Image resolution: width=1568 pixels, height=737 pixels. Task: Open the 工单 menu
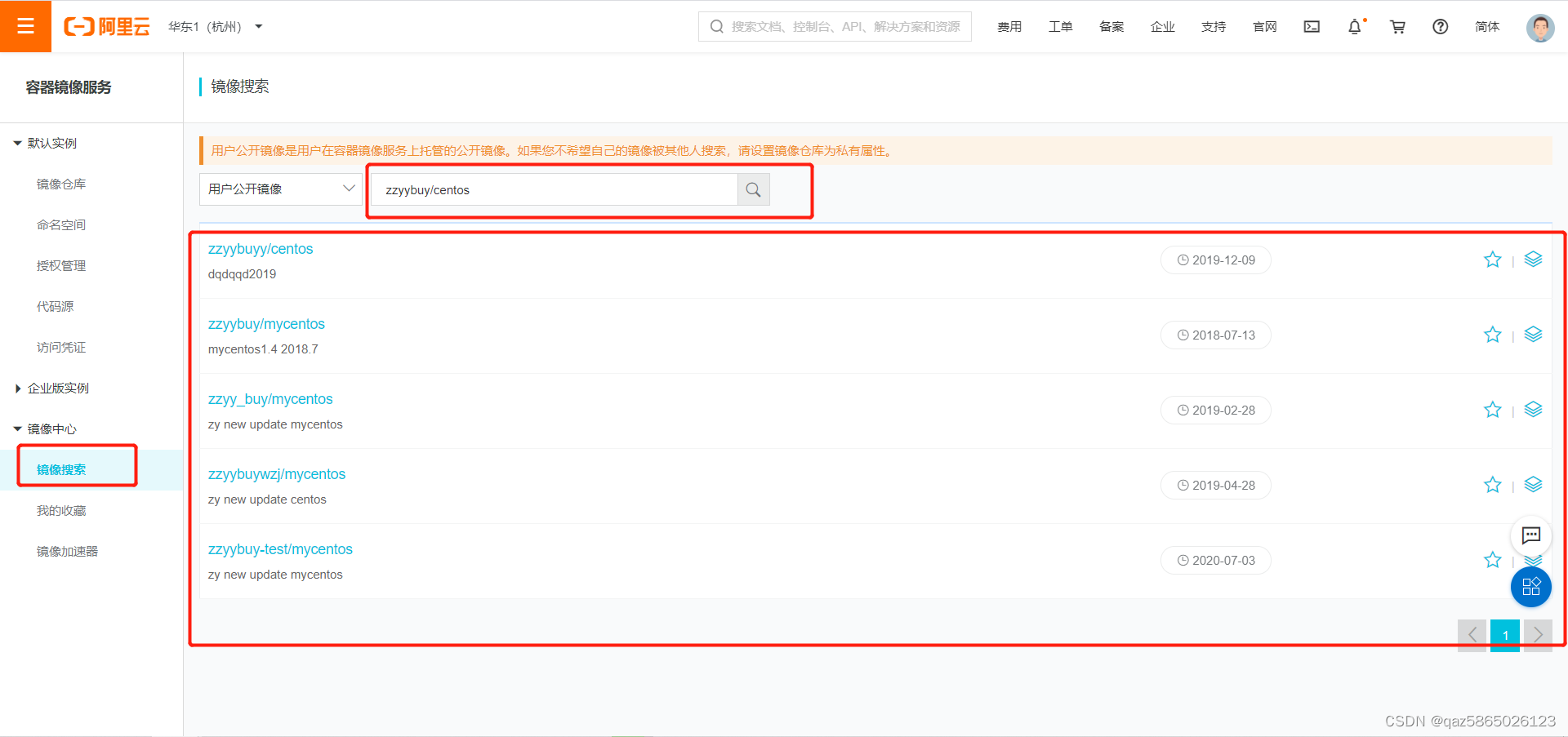click(1060, 27)
